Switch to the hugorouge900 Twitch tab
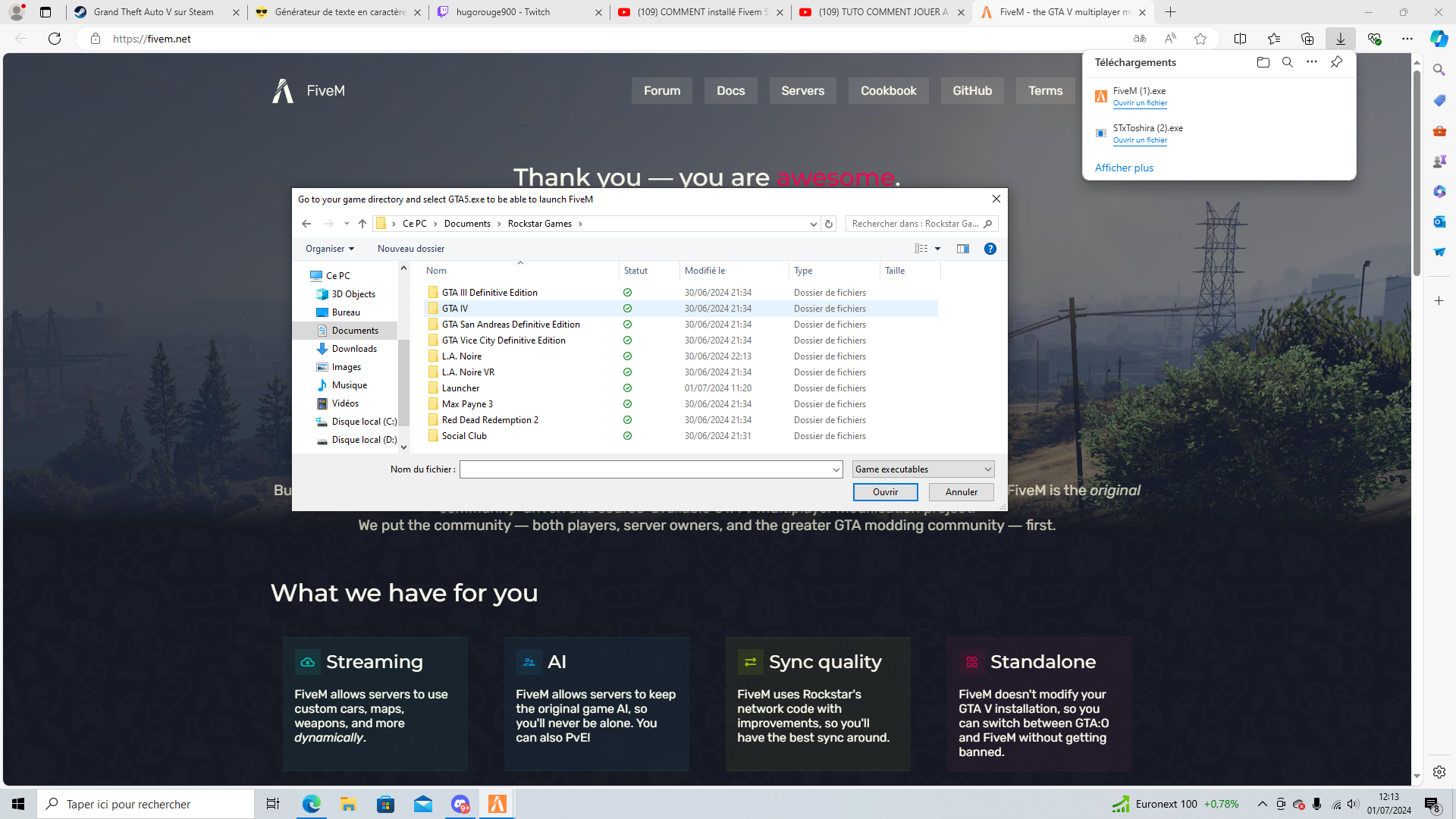 pyautogui.click(x=519, y=12)
